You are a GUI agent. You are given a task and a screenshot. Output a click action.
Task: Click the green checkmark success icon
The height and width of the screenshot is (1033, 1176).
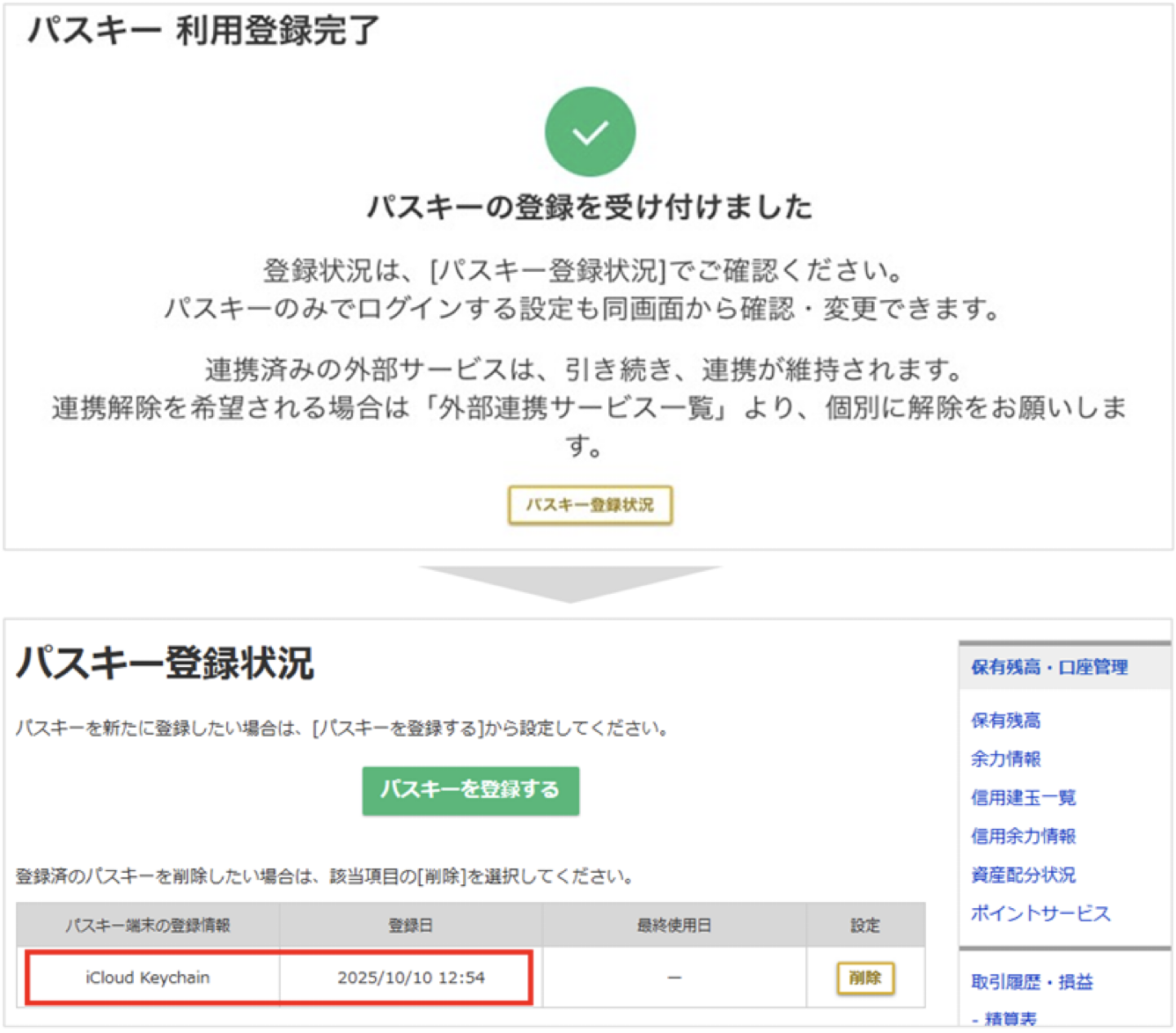(x=590, y=130)
